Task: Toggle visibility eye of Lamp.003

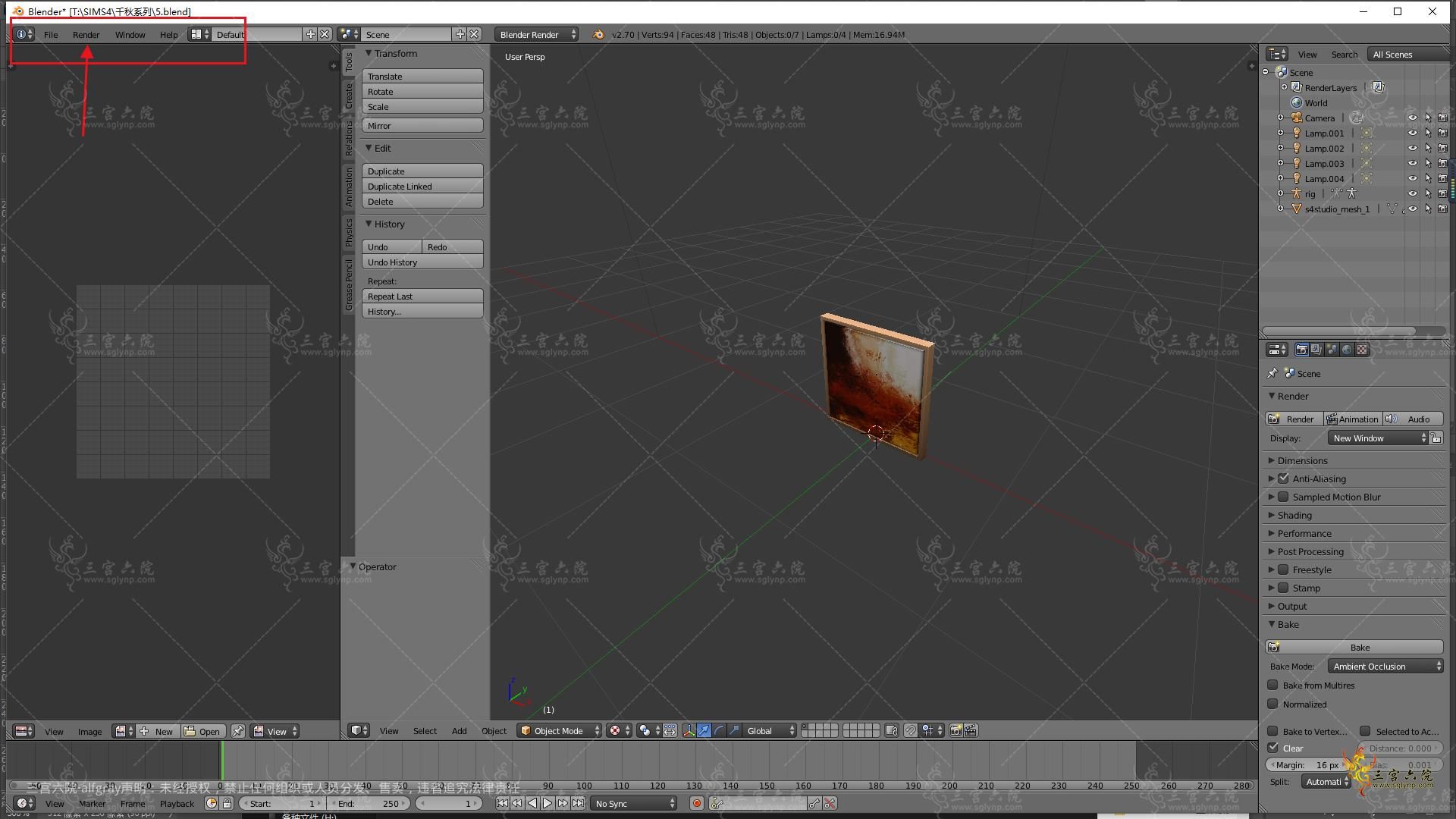Action: [1412, 164]
